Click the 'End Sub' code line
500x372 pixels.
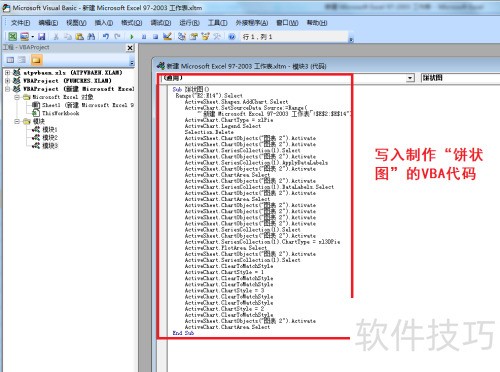(x=183, y=333)
